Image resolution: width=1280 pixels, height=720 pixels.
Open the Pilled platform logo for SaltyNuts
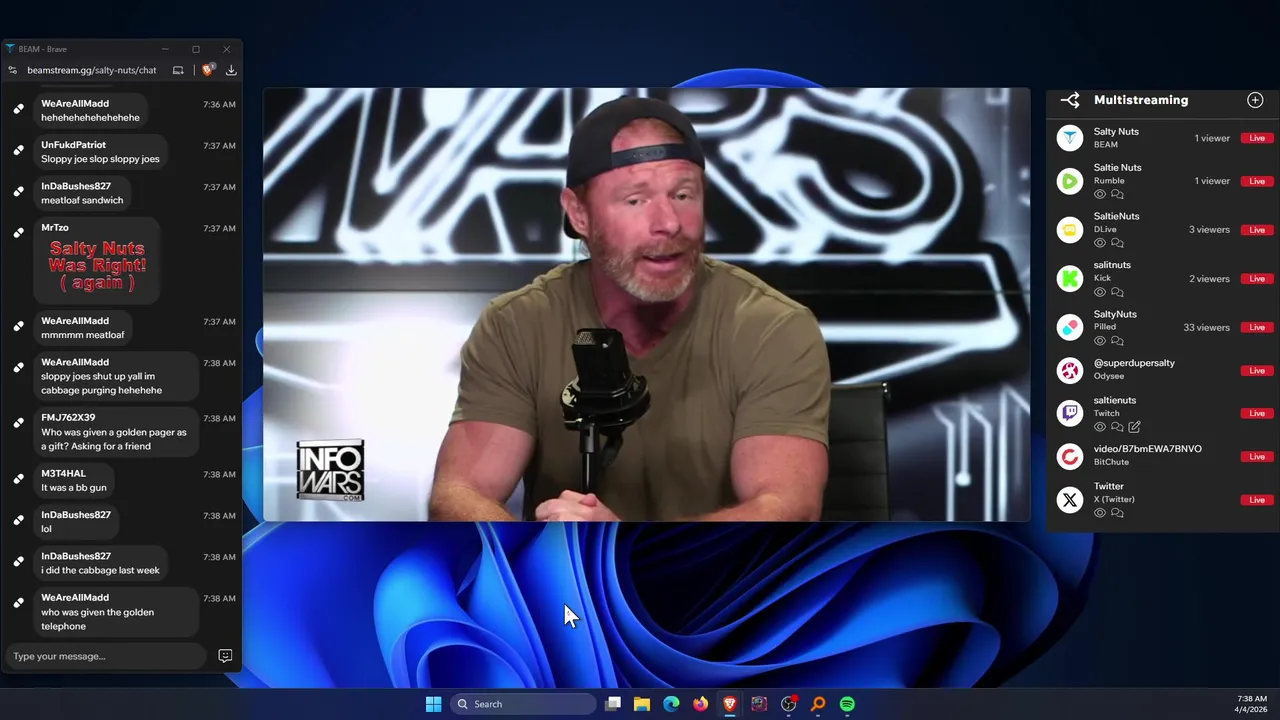[x=1070, y=327]
